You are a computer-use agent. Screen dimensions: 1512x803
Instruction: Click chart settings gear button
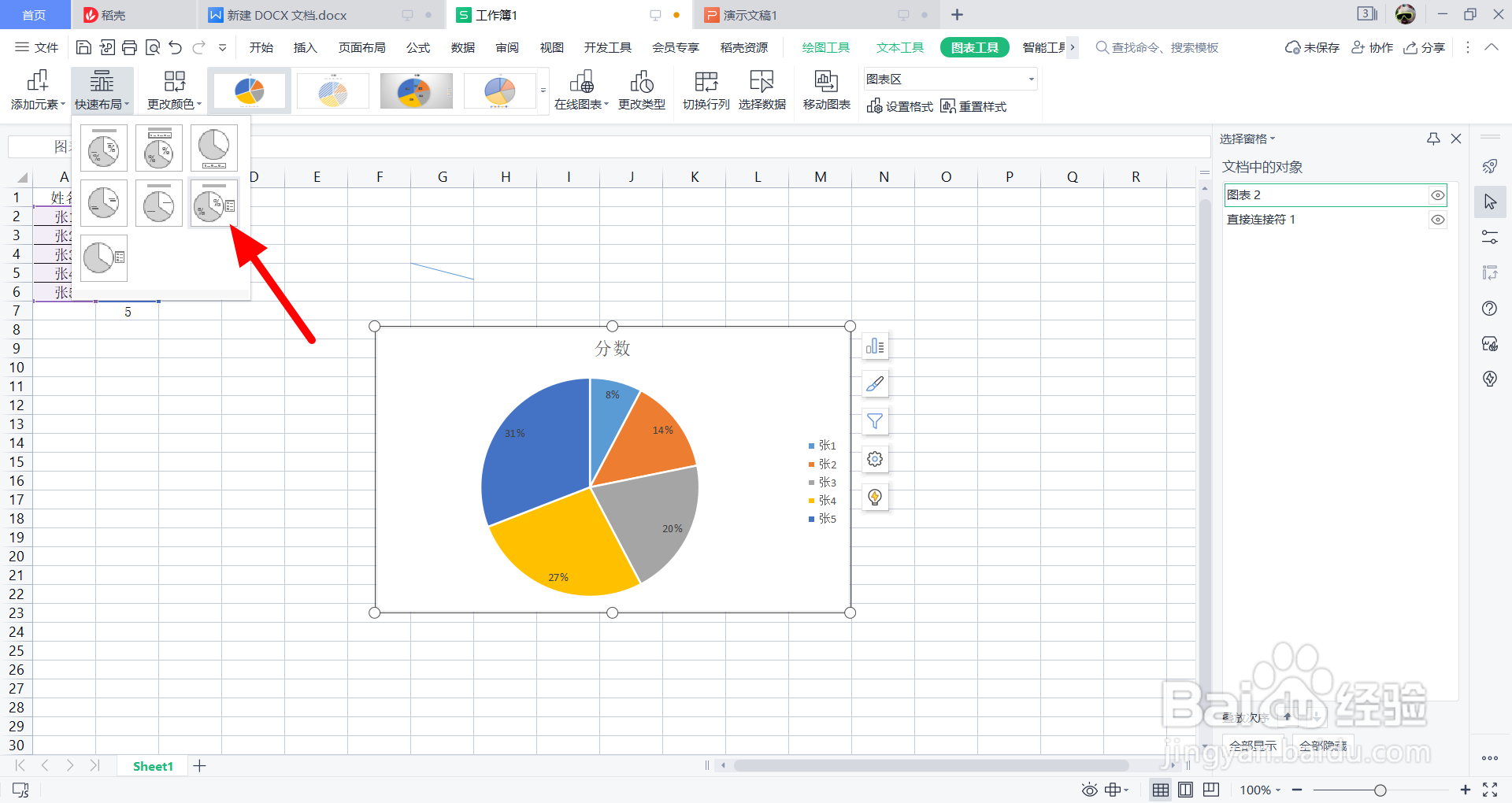coord(875,460)
